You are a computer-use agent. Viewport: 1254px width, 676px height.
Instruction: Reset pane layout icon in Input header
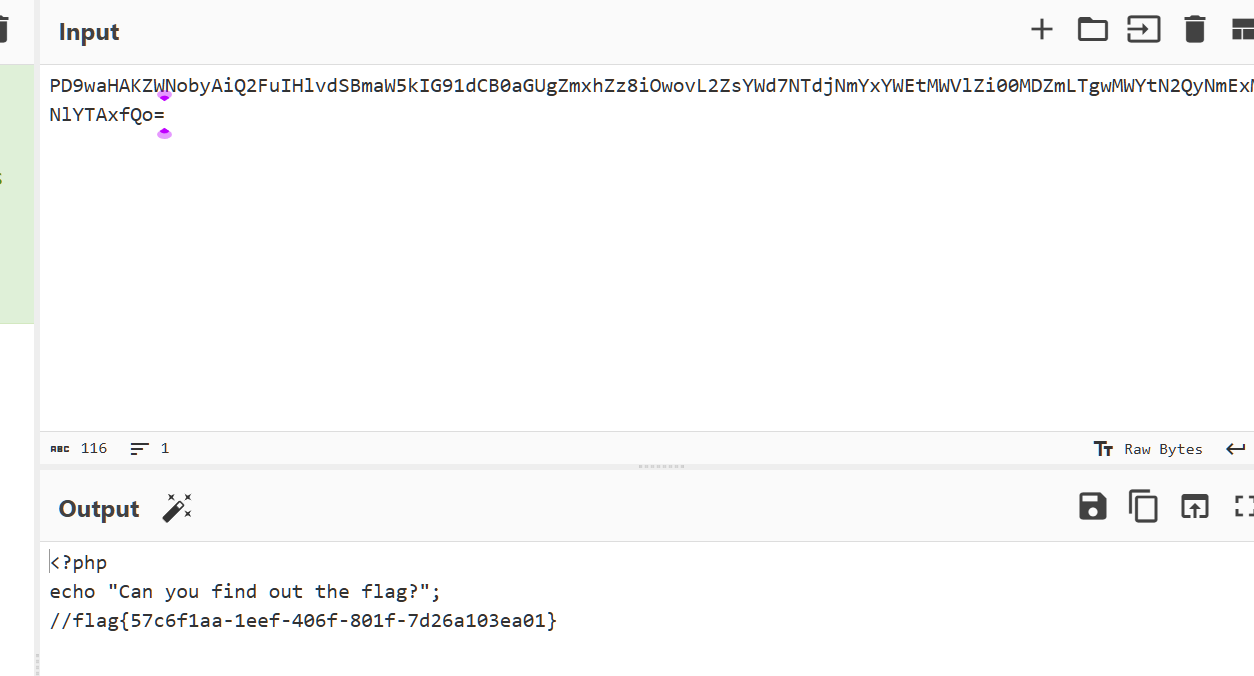coord(1243,30)
